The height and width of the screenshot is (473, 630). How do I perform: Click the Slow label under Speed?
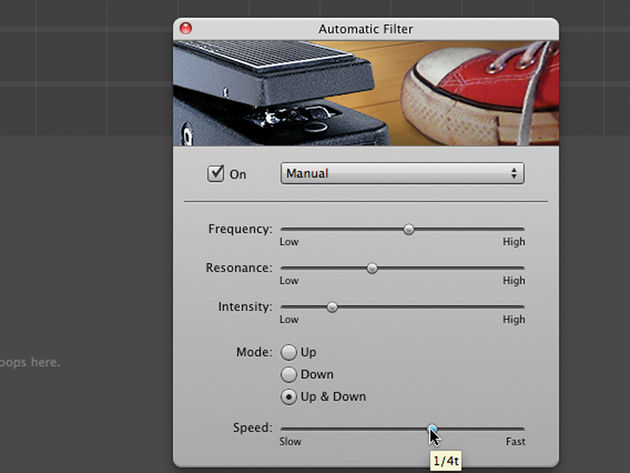(x=290, y=442)
